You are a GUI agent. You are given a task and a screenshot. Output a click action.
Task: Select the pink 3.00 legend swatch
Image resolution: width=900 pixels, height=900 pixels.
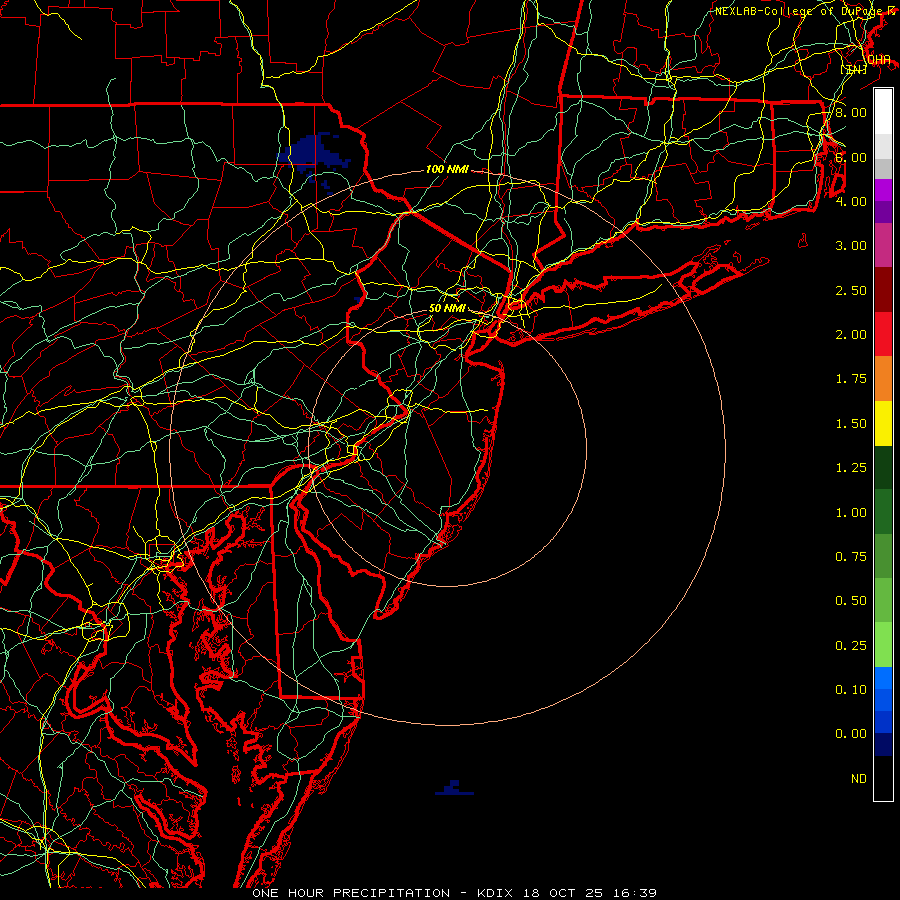883,246
